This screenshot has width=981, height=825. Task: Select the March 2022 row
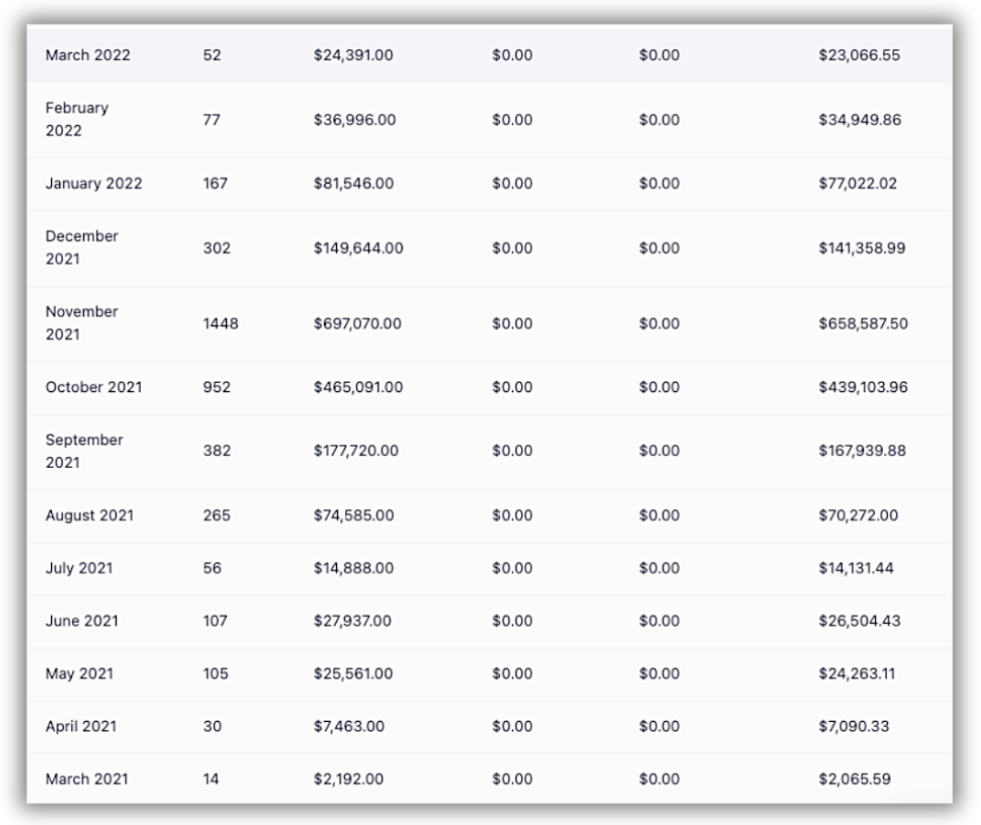click(489, 55)
